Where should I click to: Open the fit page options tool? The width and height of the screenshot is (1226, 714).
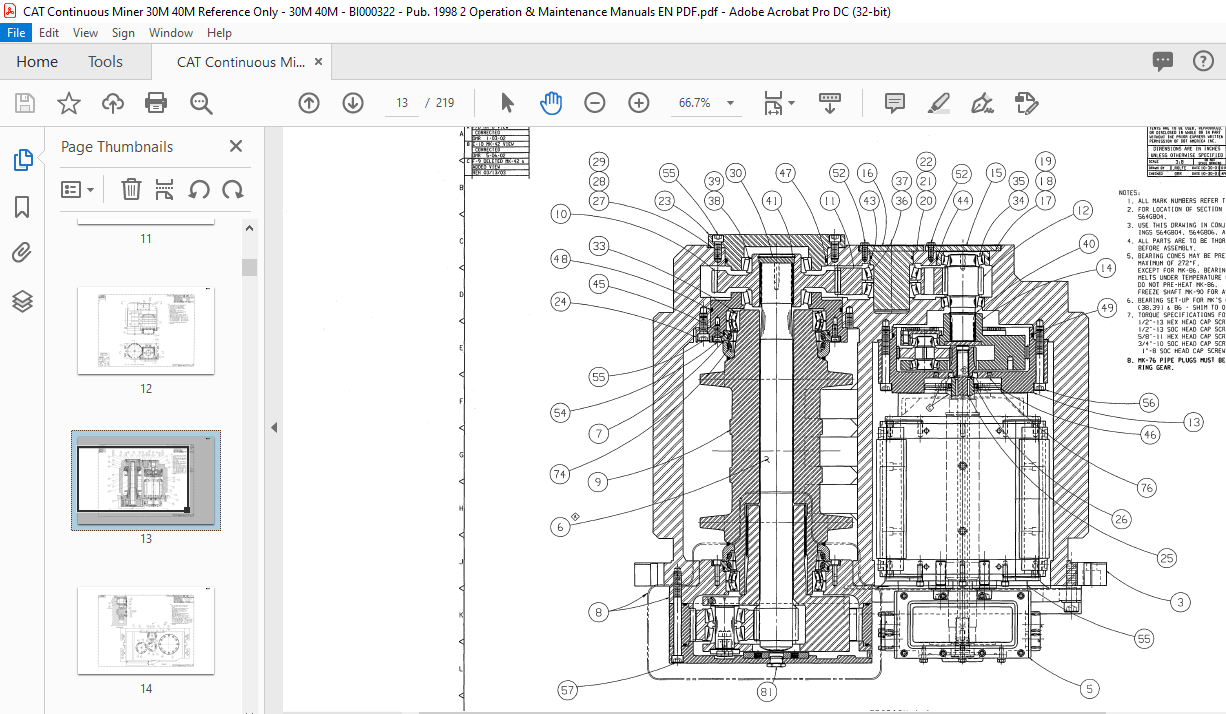pyautogui.click(x=772, y=103)
